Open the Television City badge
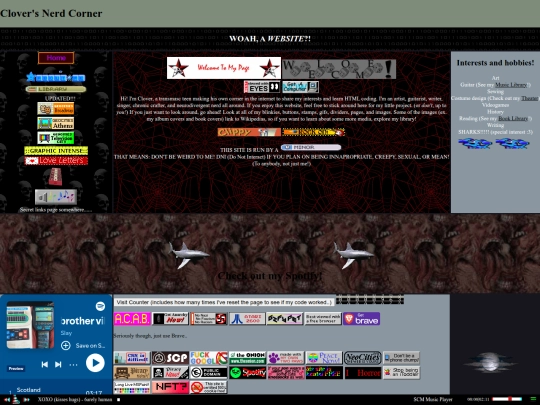The height and width of the screenshot is (405, 540). click(55, 138)
